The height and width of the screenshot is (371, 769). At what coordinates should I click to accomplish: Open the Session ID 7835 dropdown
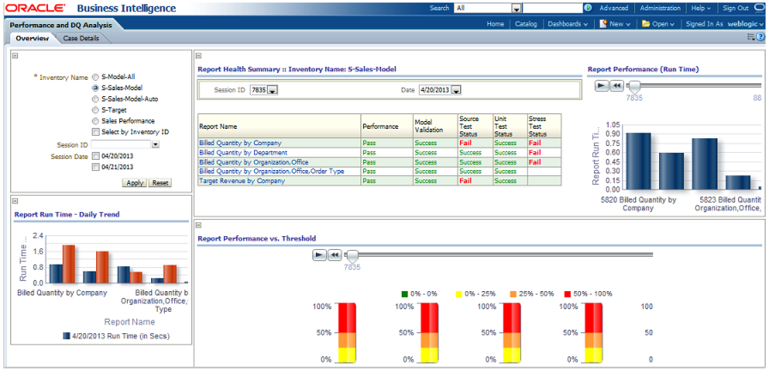[264, 90]
